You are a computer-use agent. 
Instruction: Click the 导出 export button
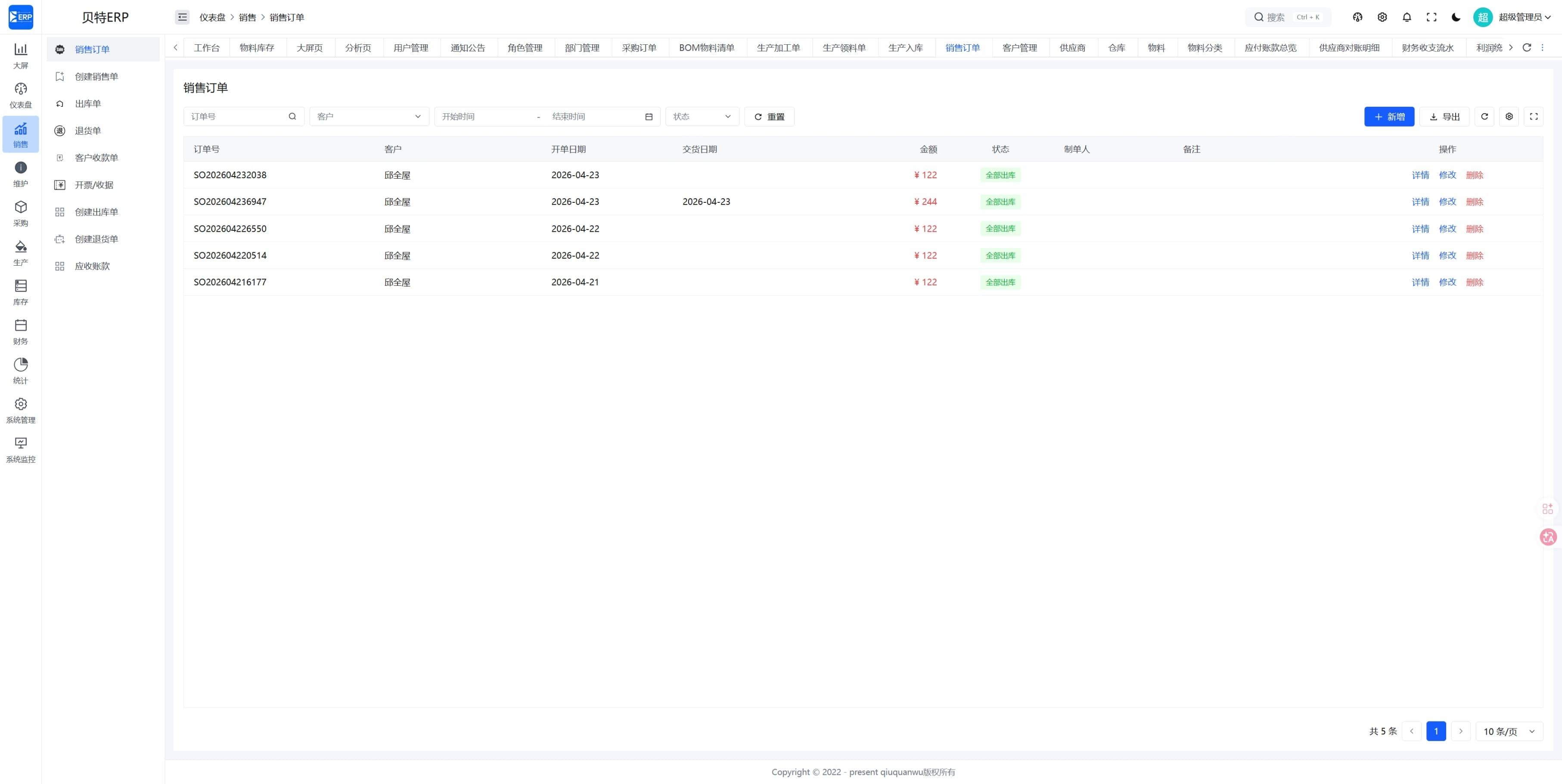tap(1444, 116)
